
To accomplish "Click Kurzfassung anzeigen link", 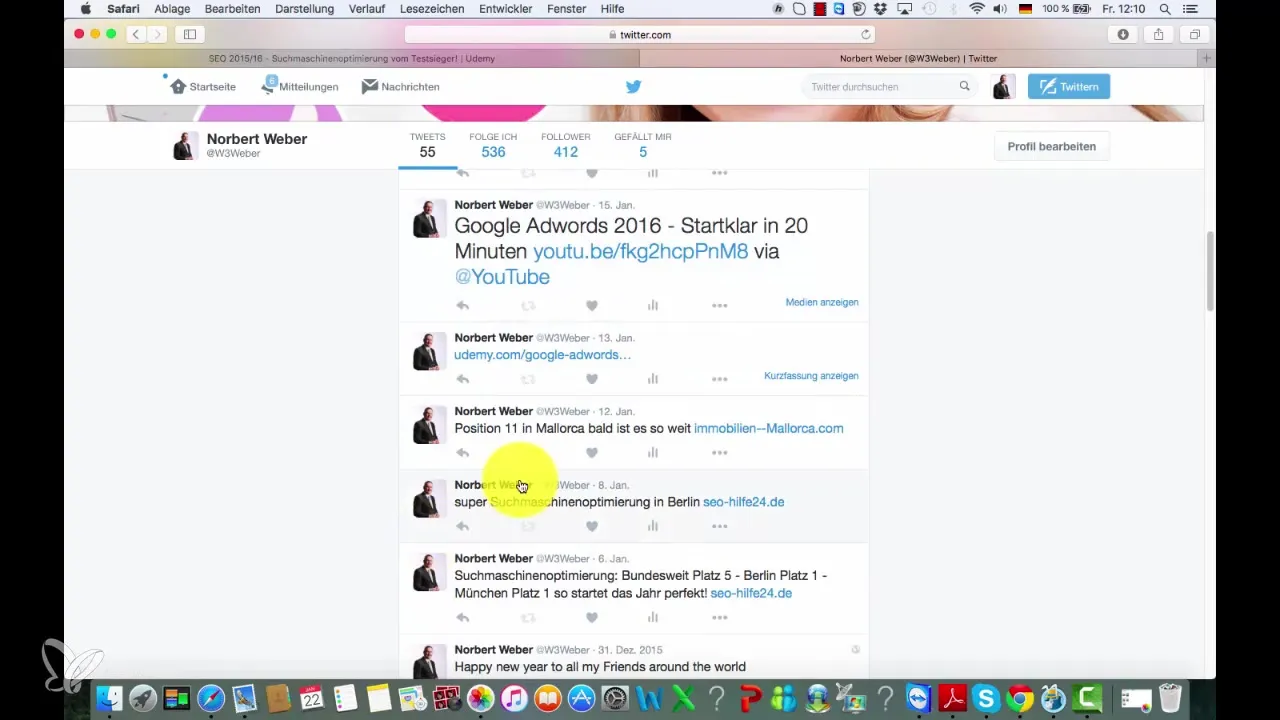I will tap(811, 376).
